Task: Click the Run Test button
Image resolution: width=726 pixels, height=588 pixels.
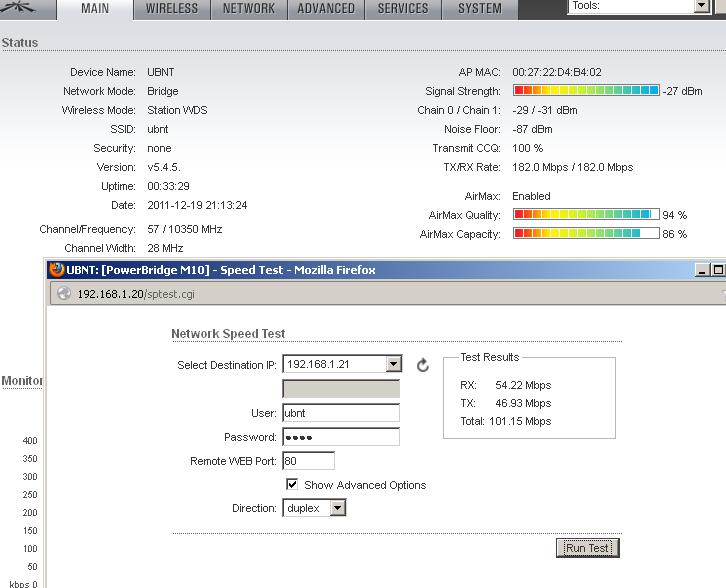Action: pos(587,548)
